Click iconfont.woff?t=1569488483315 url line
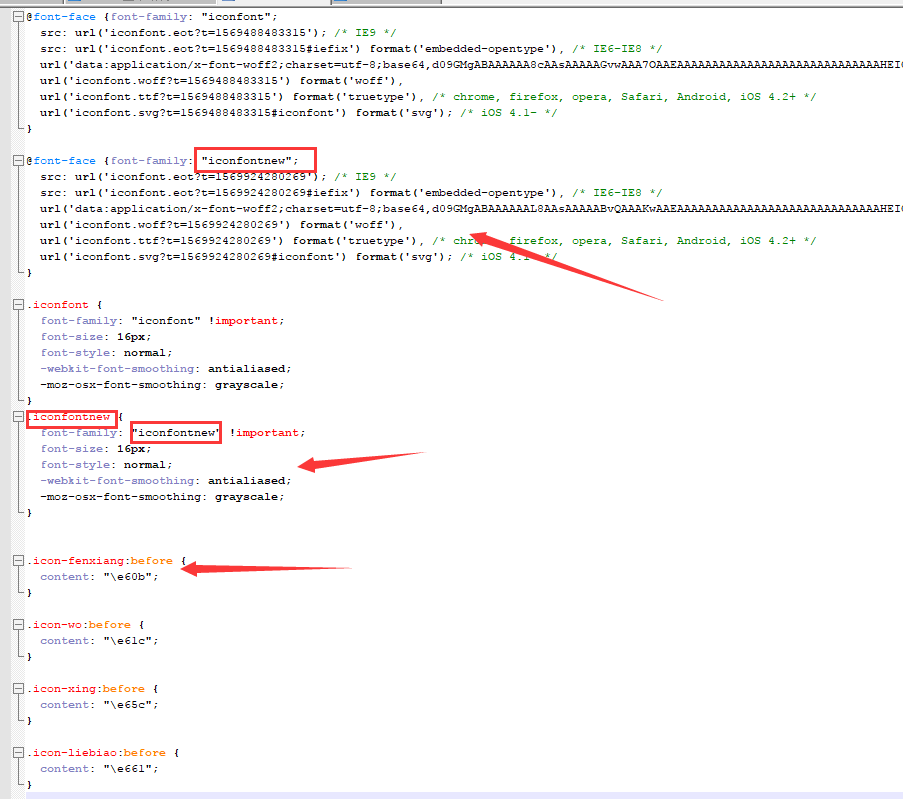 (222, 81)
